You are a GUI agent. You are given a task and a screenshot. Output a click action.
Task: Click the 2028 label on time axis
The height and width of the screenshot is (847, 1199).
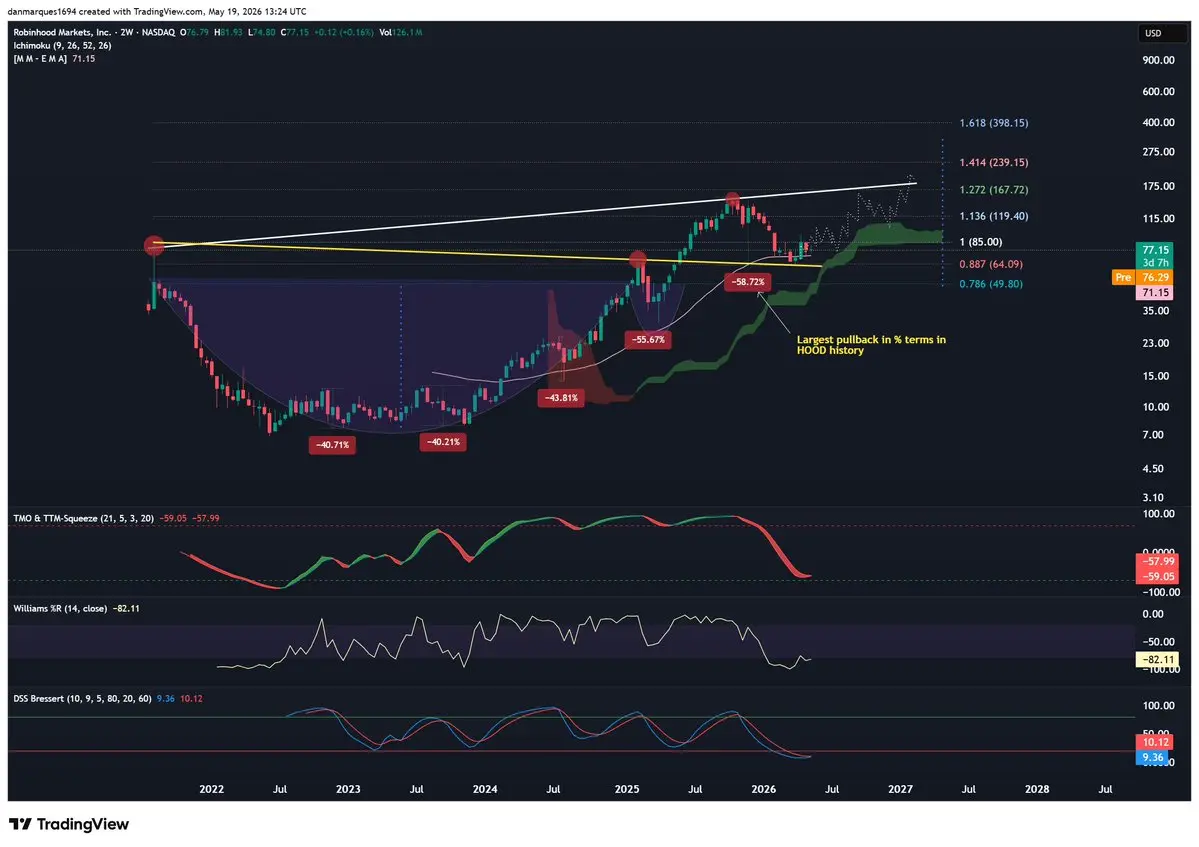(x=1037, y=789)
